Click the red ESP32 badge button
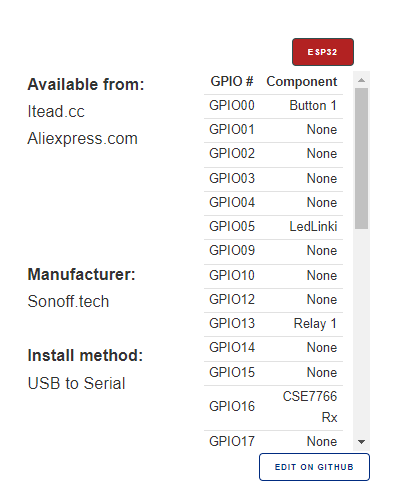Viewport: 393px width, 491px height. 323,52
